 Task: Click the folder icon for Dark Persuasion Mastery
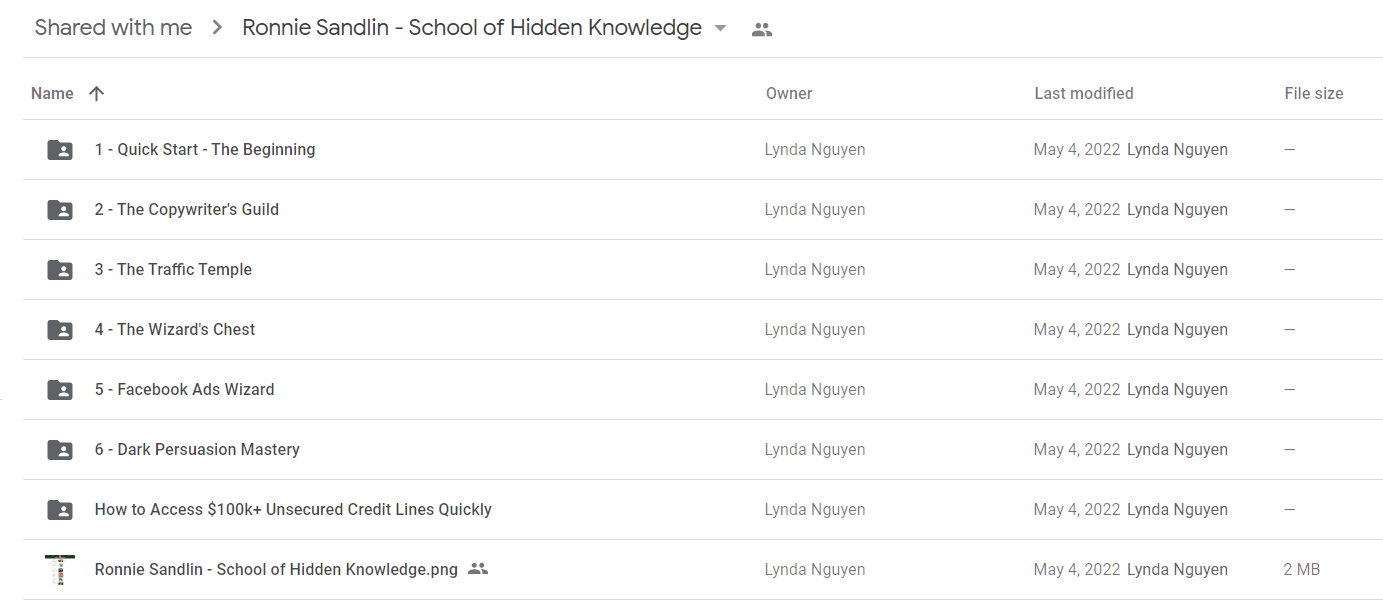(60, 450)
